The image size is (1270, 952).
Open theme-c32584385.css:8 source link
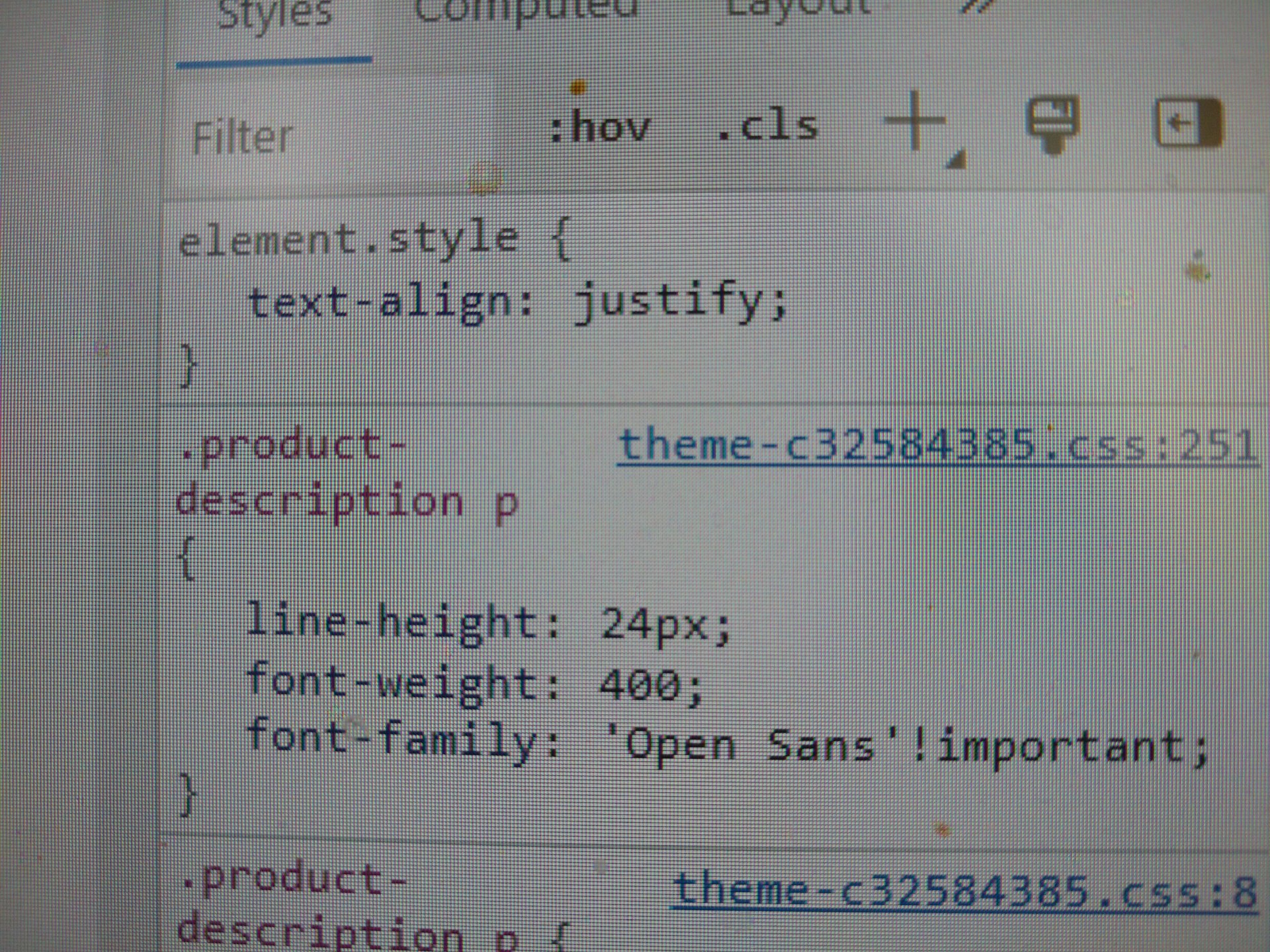[964, 891]
